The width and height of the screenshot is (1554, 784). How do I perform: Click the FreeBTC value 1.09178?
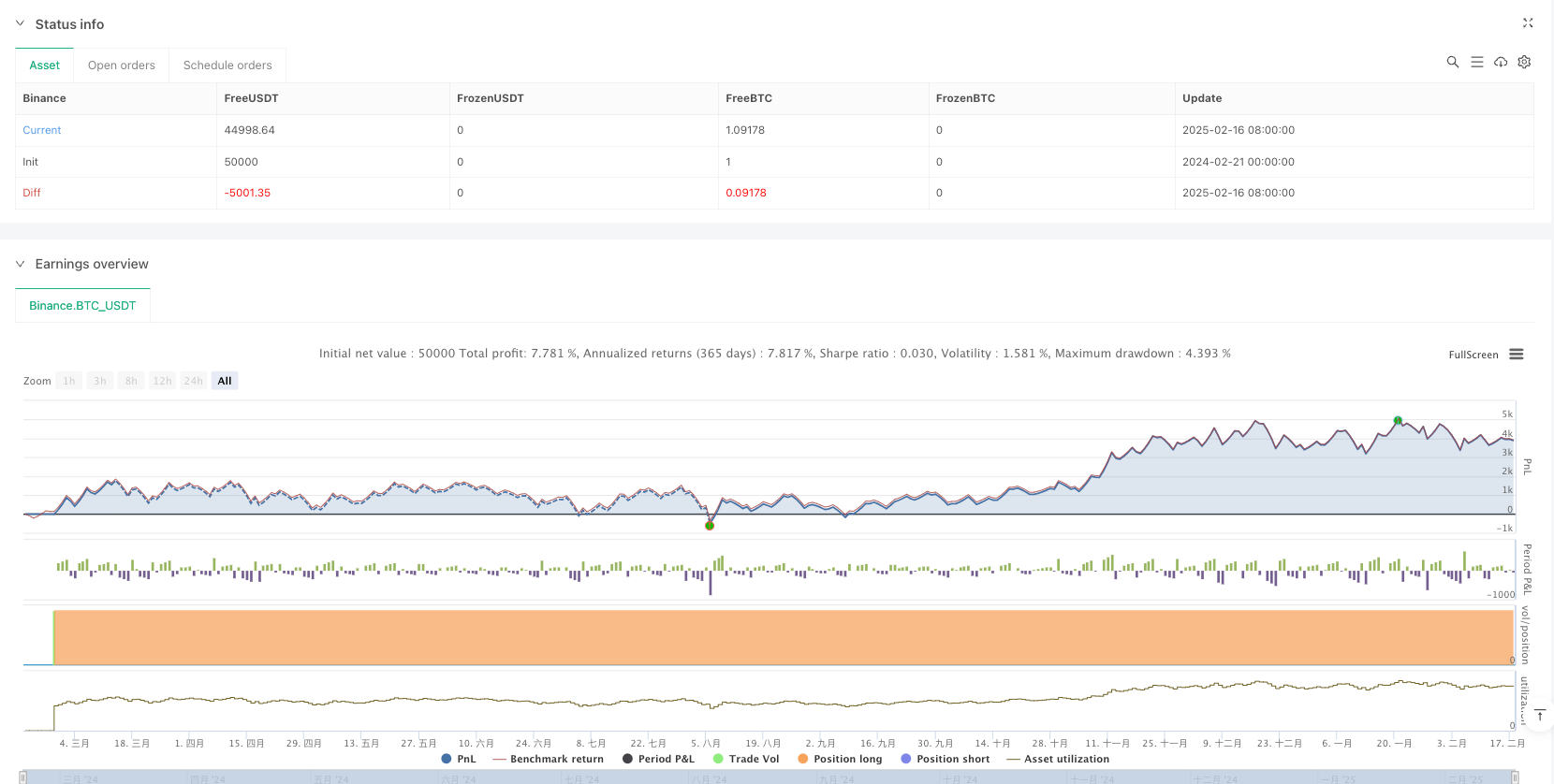point(745,130)
